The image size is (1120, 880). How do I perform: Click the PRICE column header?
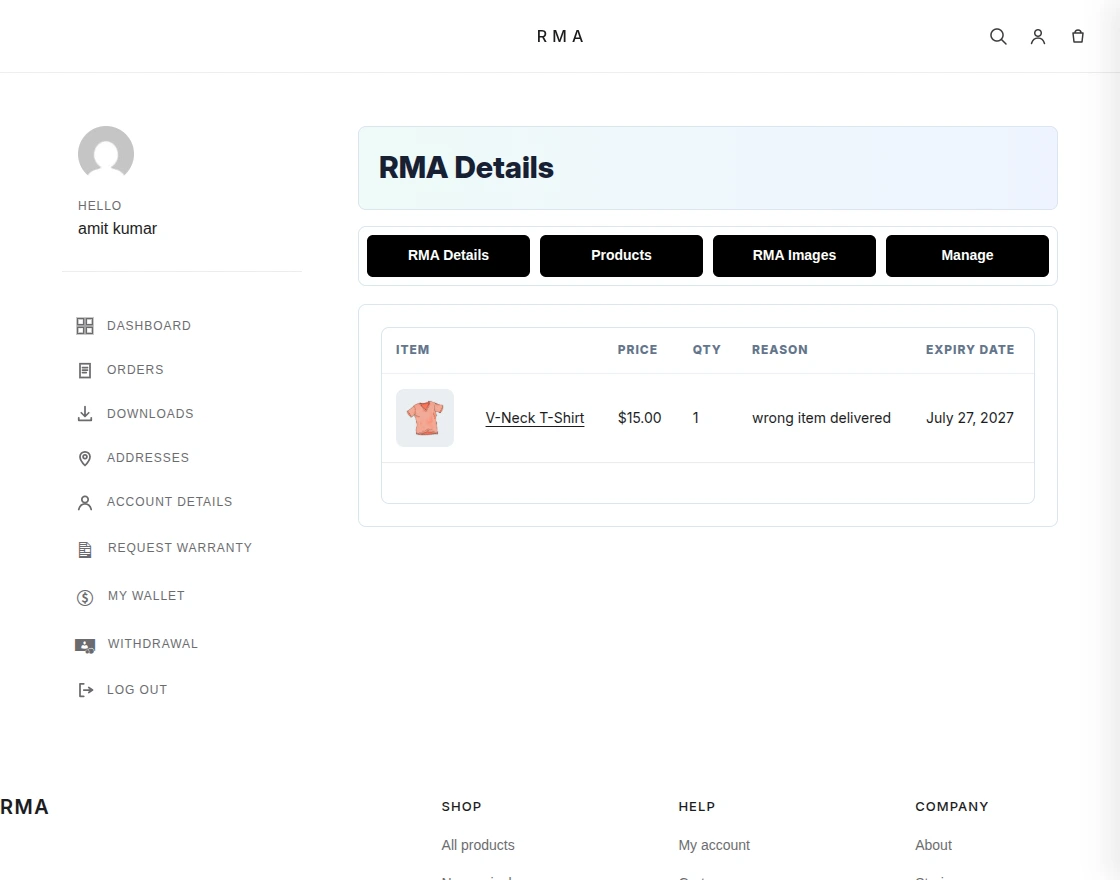pos(637,350)
